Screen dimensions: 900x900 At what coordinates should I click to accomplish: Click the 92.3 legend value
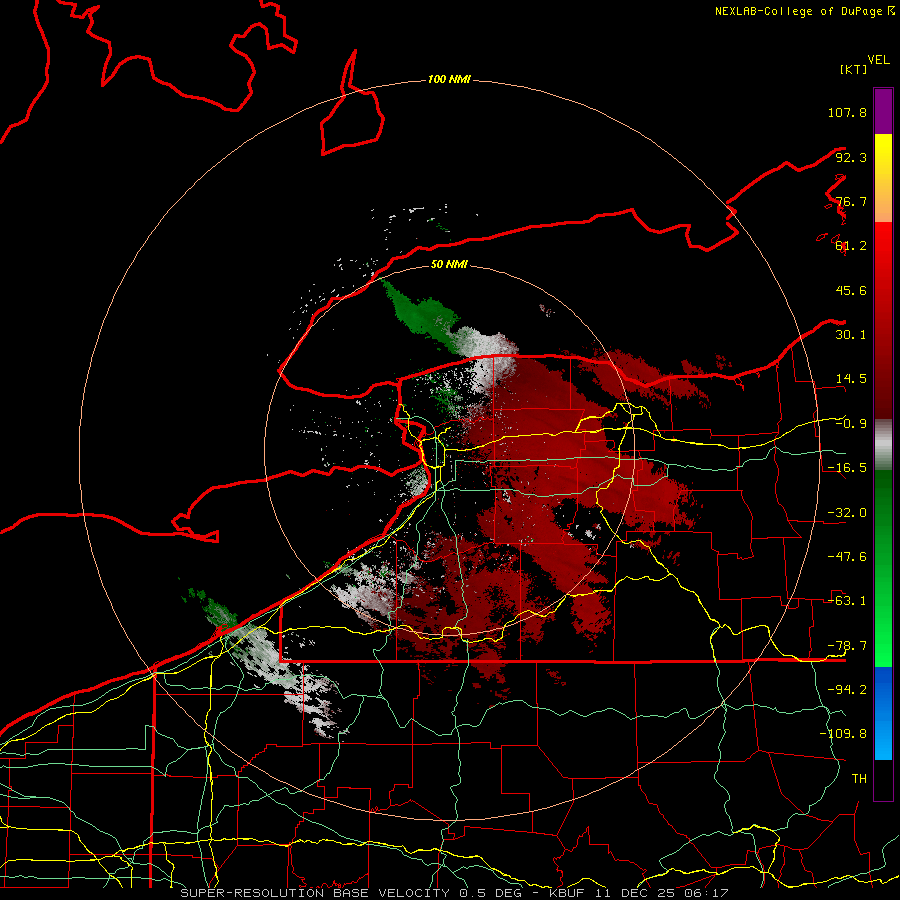coord(851,157)
